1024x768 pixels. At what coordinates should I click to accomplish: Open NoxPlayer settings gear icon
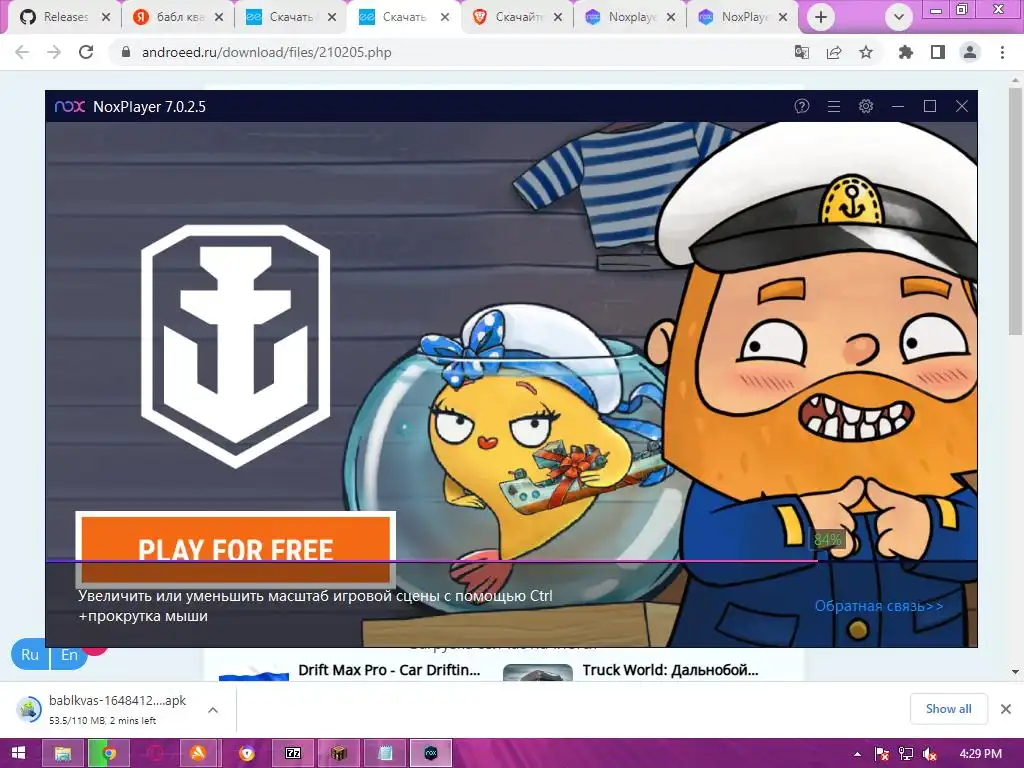(x=865, y=106)
